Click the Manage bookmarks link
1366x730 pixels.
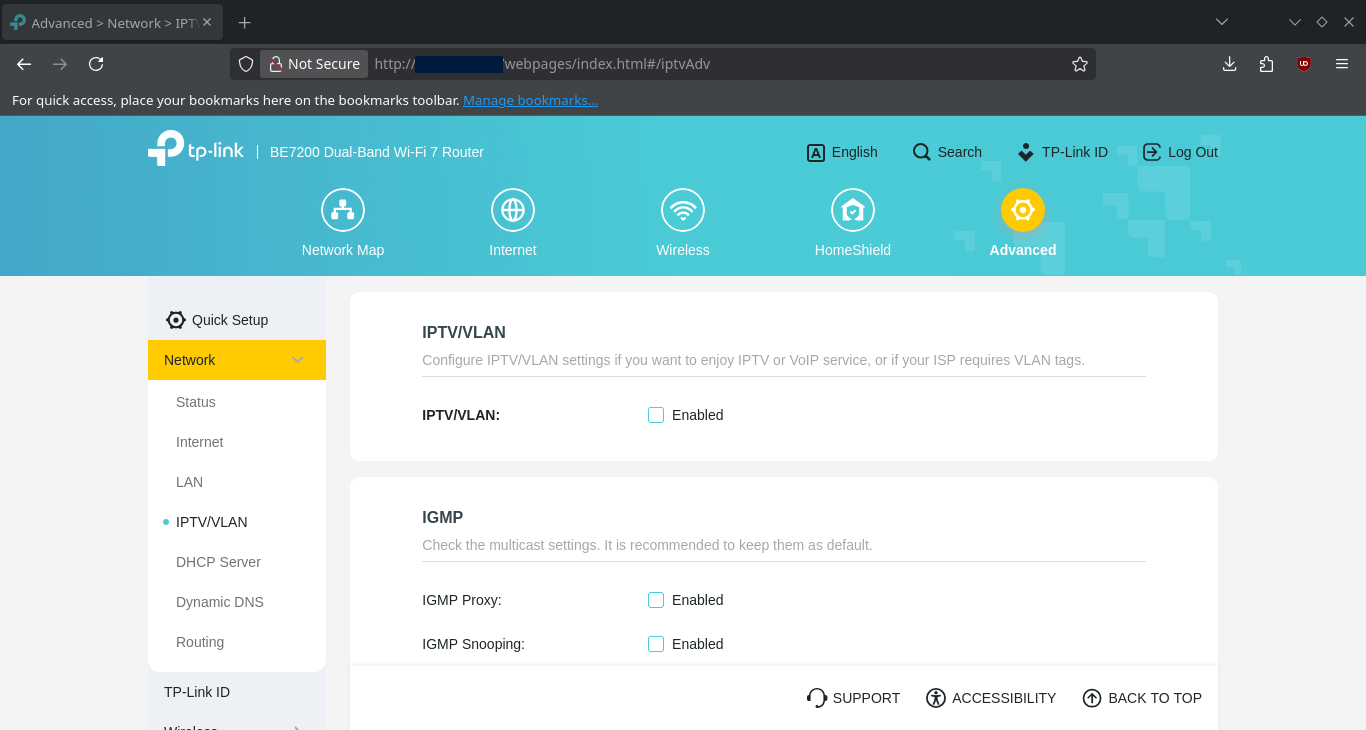coord(530,100)
